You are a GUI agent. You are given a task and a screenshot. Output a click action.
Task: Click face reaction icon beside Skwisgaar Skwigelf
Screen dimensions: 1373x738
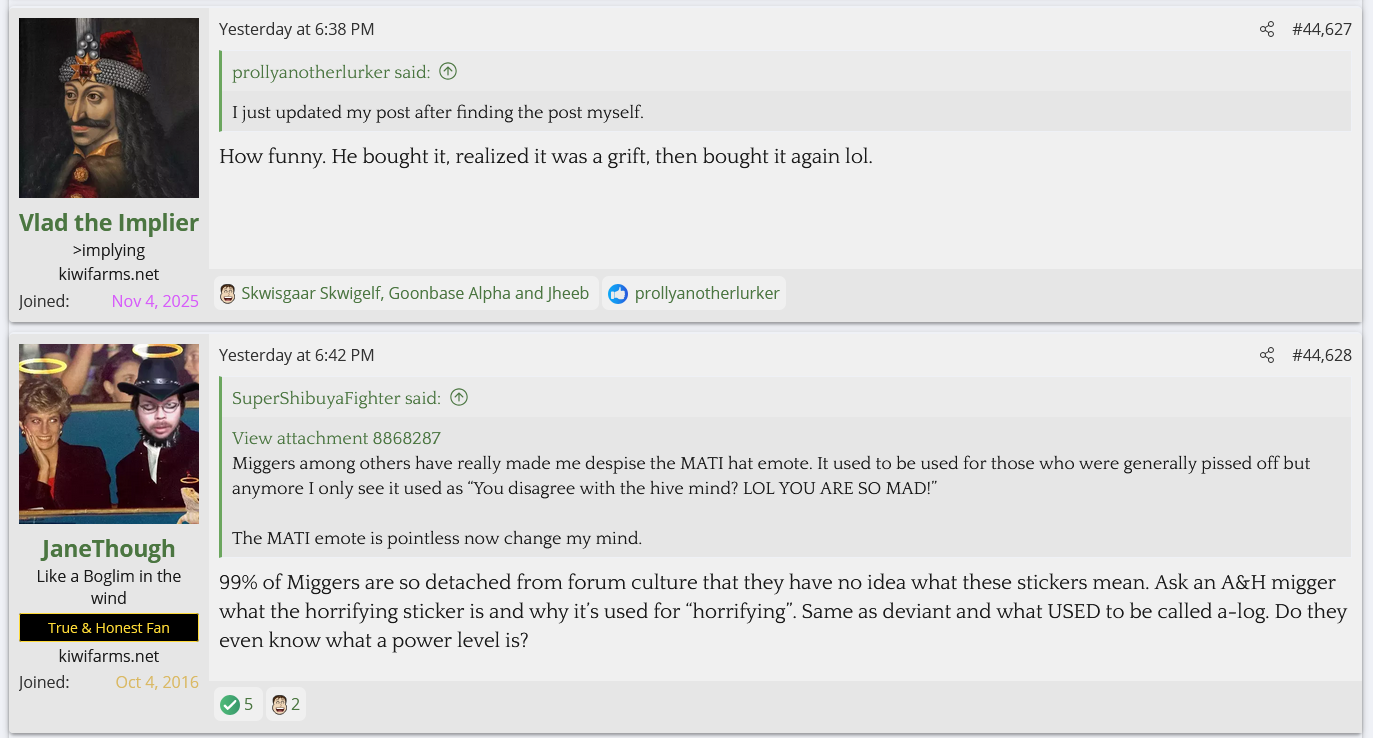228,294
